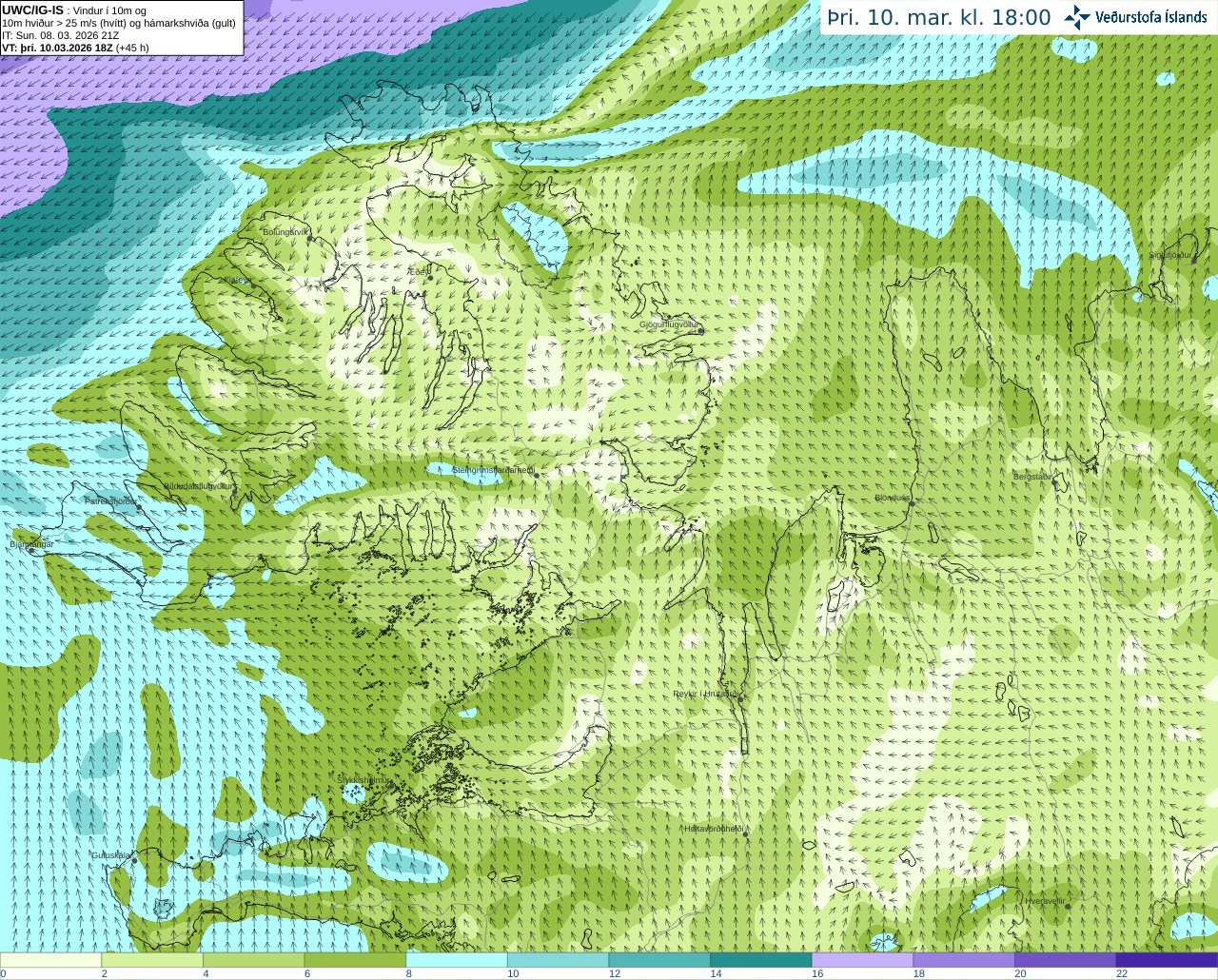Viewport: 1218px width, 980px height.
Task: Click the UWC/IG-IS model label
Action: (x=32, y=10)
